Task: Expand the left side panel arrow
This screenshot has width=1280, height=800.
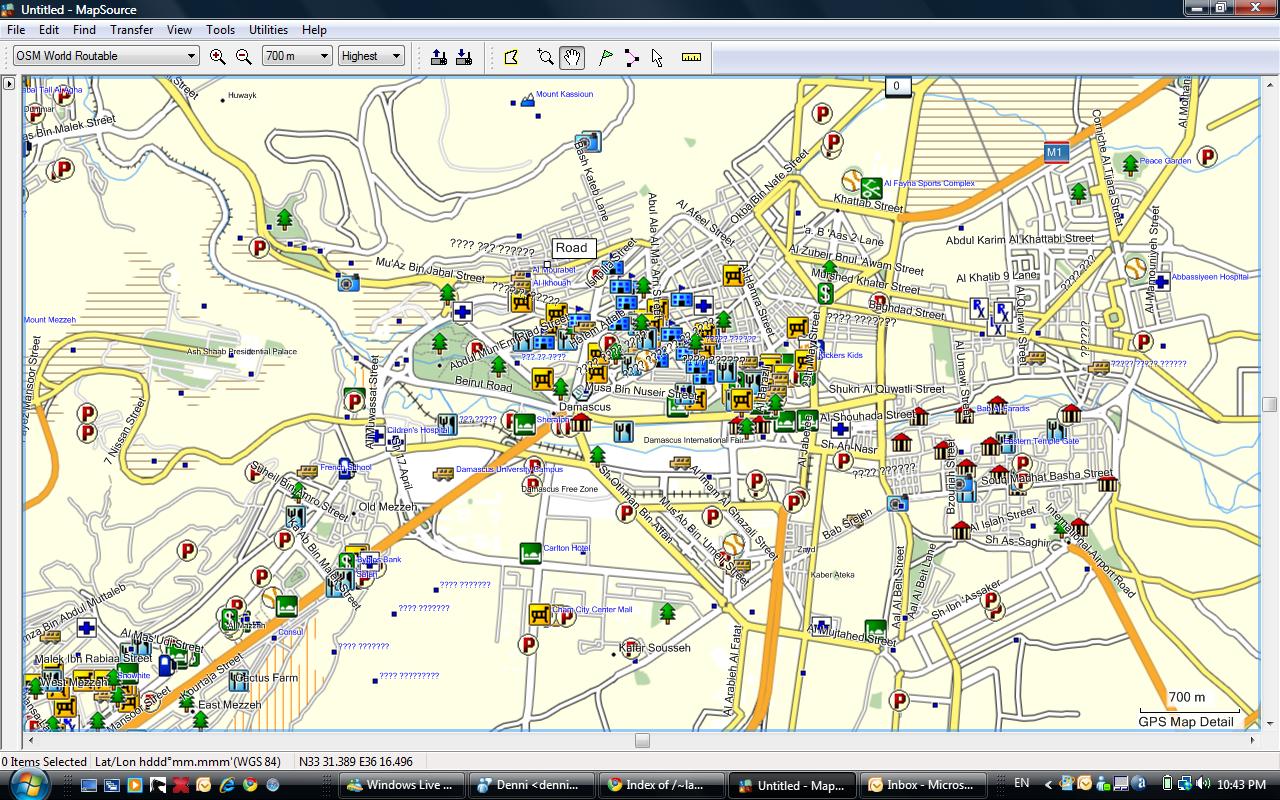Action: pos(9,84)
